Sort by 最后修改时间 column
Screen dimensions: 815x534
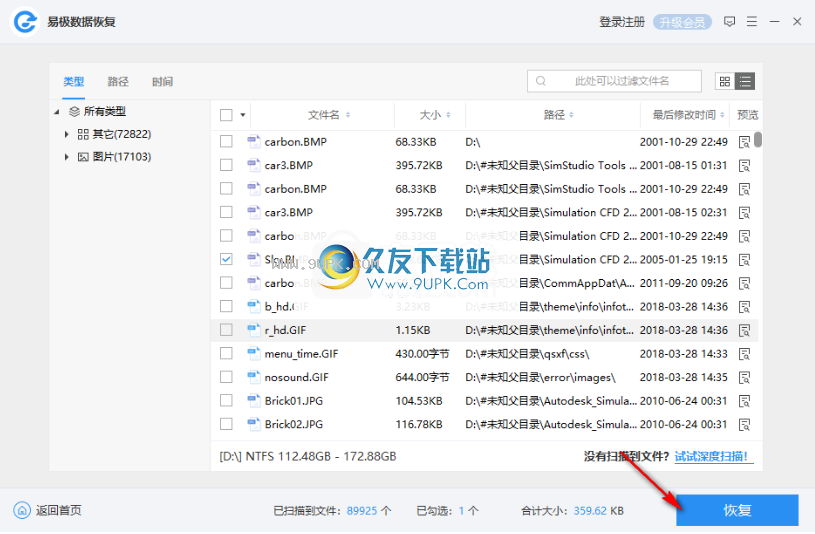click(x=688, y=115)
